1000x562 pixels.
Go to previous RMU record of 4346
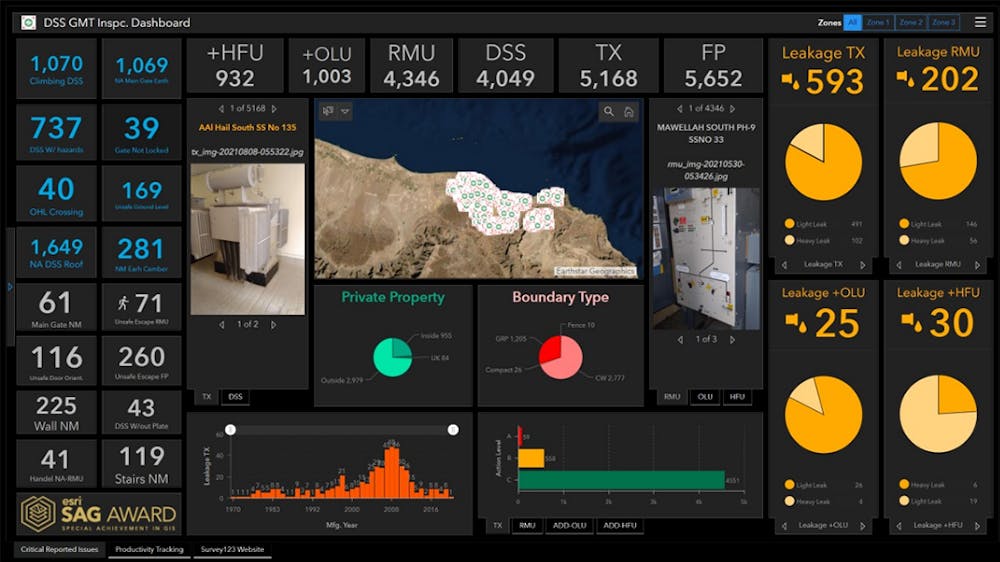[679, 108]
